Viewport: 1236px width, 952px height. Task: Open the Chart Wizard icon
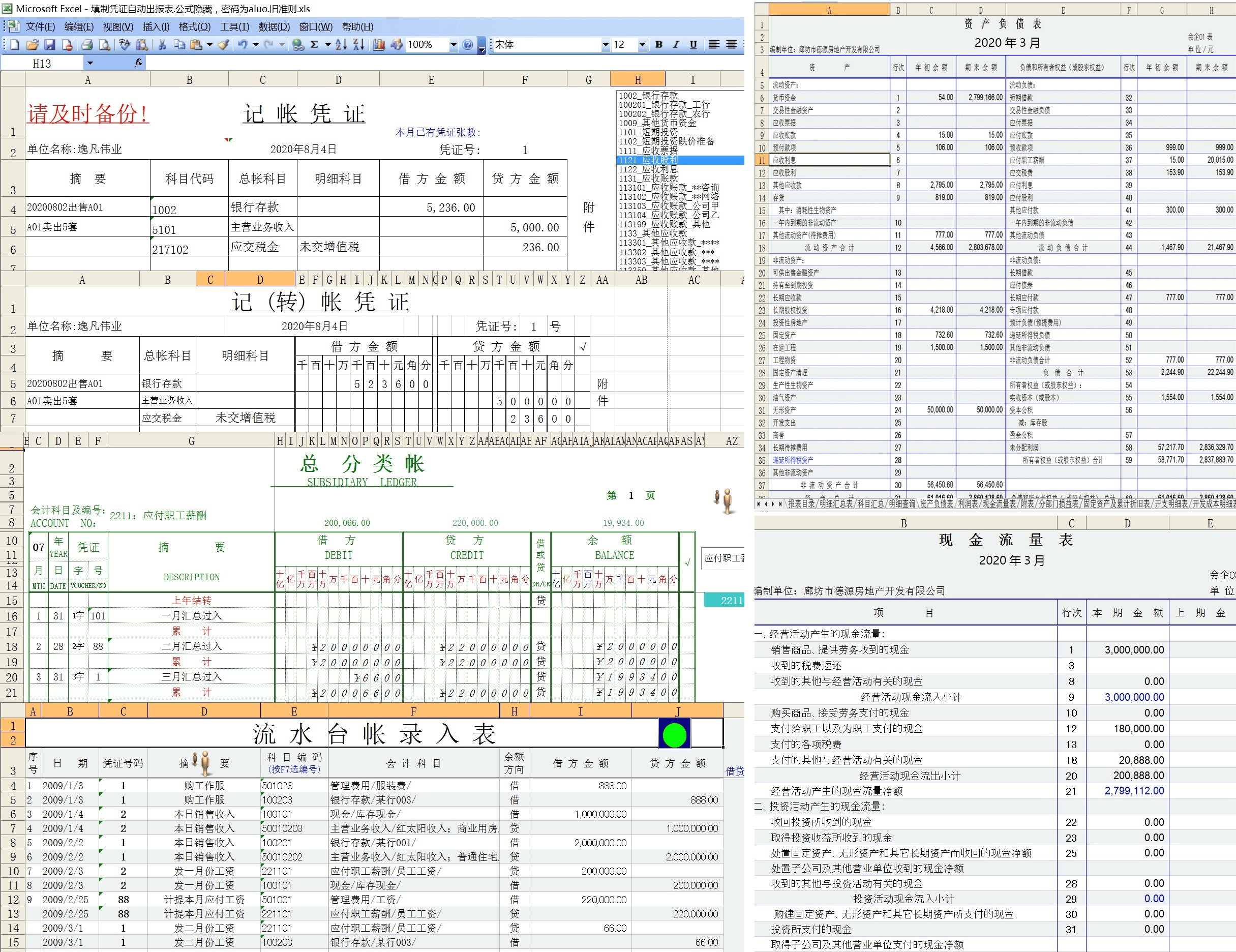[379, 45]
